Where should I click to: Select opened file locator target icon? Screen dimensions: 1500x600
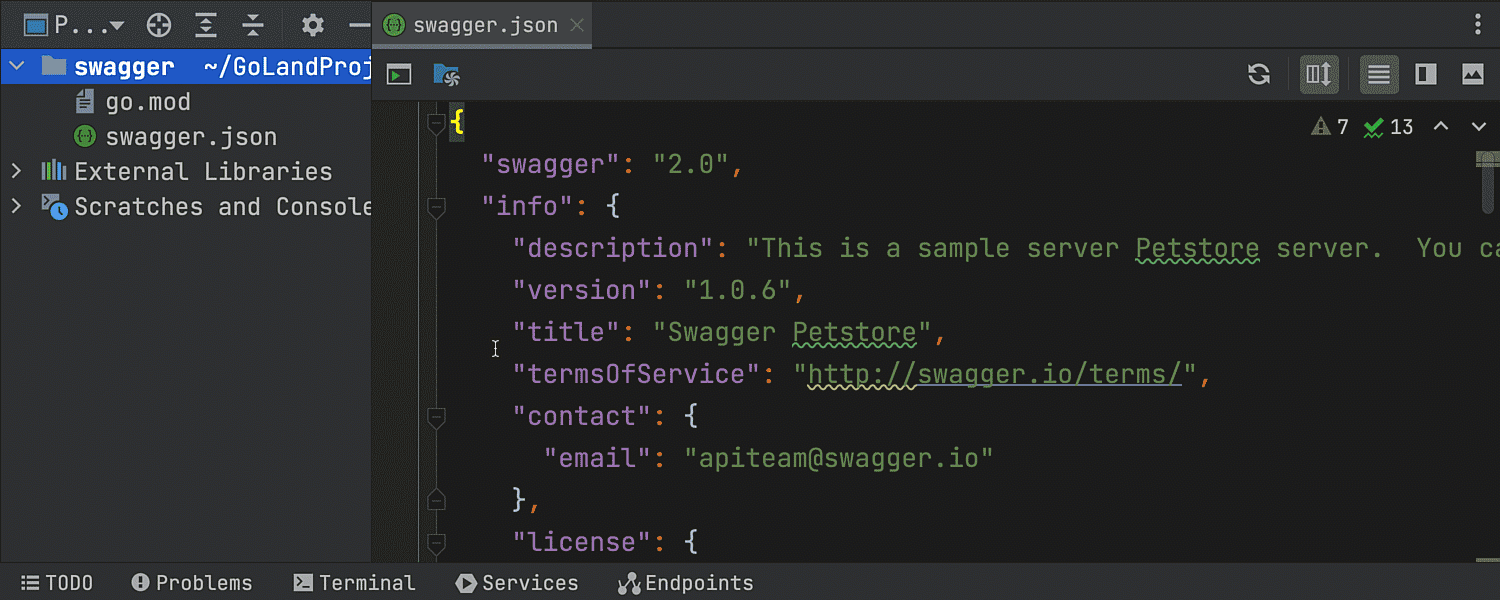(159, 25)
